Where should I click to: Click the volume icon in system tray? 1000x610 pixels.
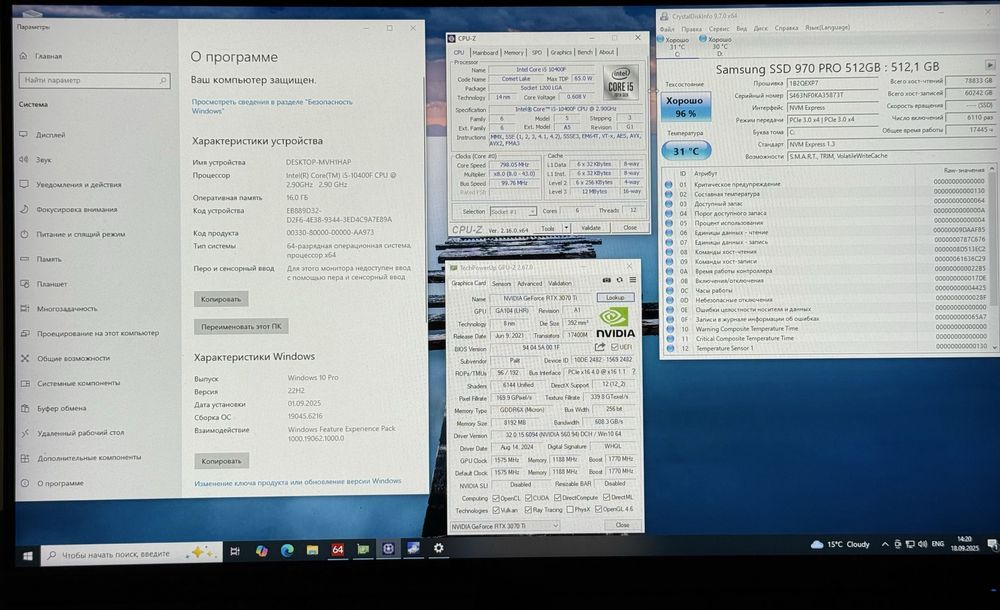pyautogui.click(x=922, y=544)
